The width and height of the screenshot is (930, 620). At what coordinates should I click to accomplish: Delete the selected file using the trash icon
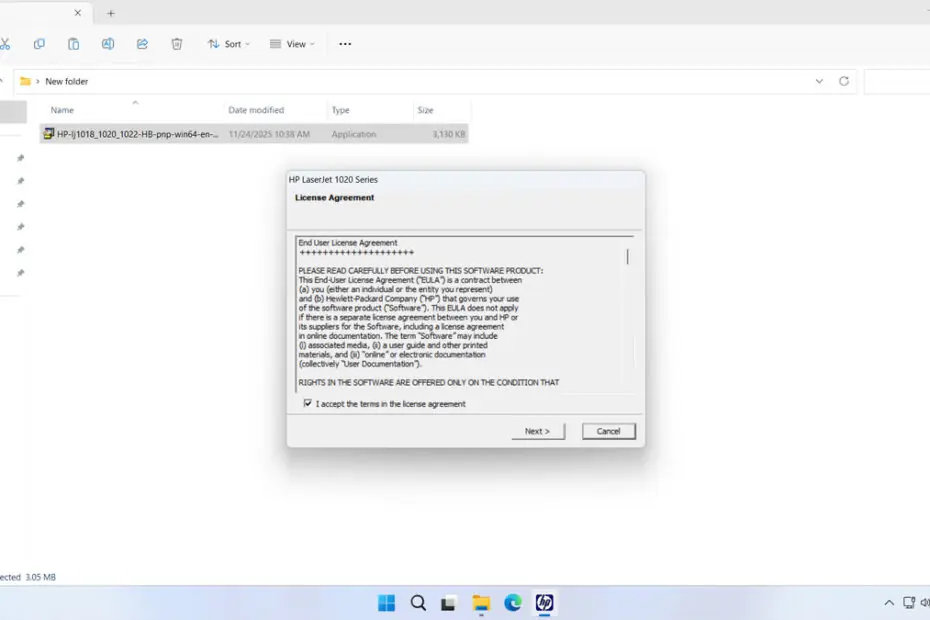[x=176, y=44]
